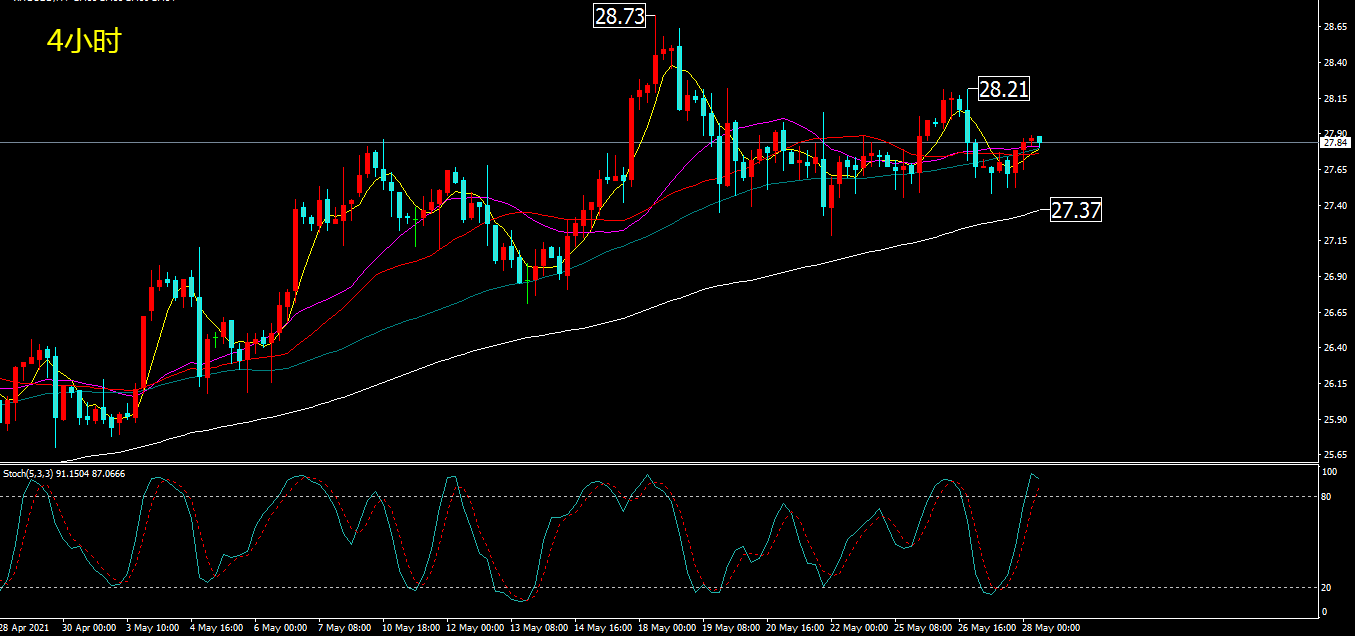Click the 28 Apr 2021 date label
Image resolution: width=1355 pixels, height=636 pixels.
coord(25,628)
